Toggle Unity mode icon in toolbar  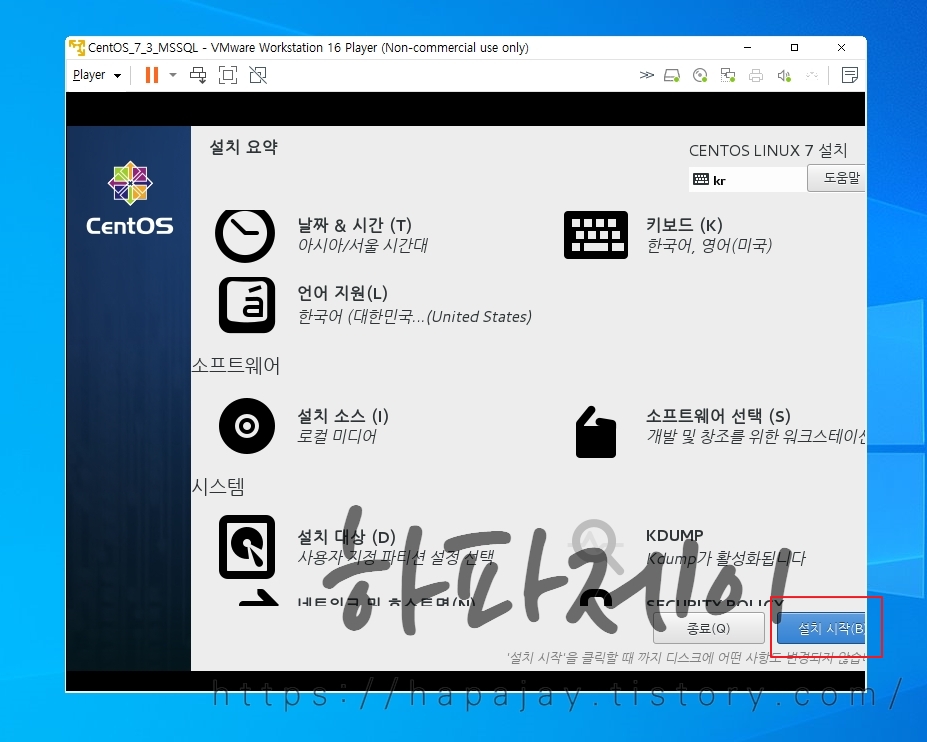tap(258, 75)
